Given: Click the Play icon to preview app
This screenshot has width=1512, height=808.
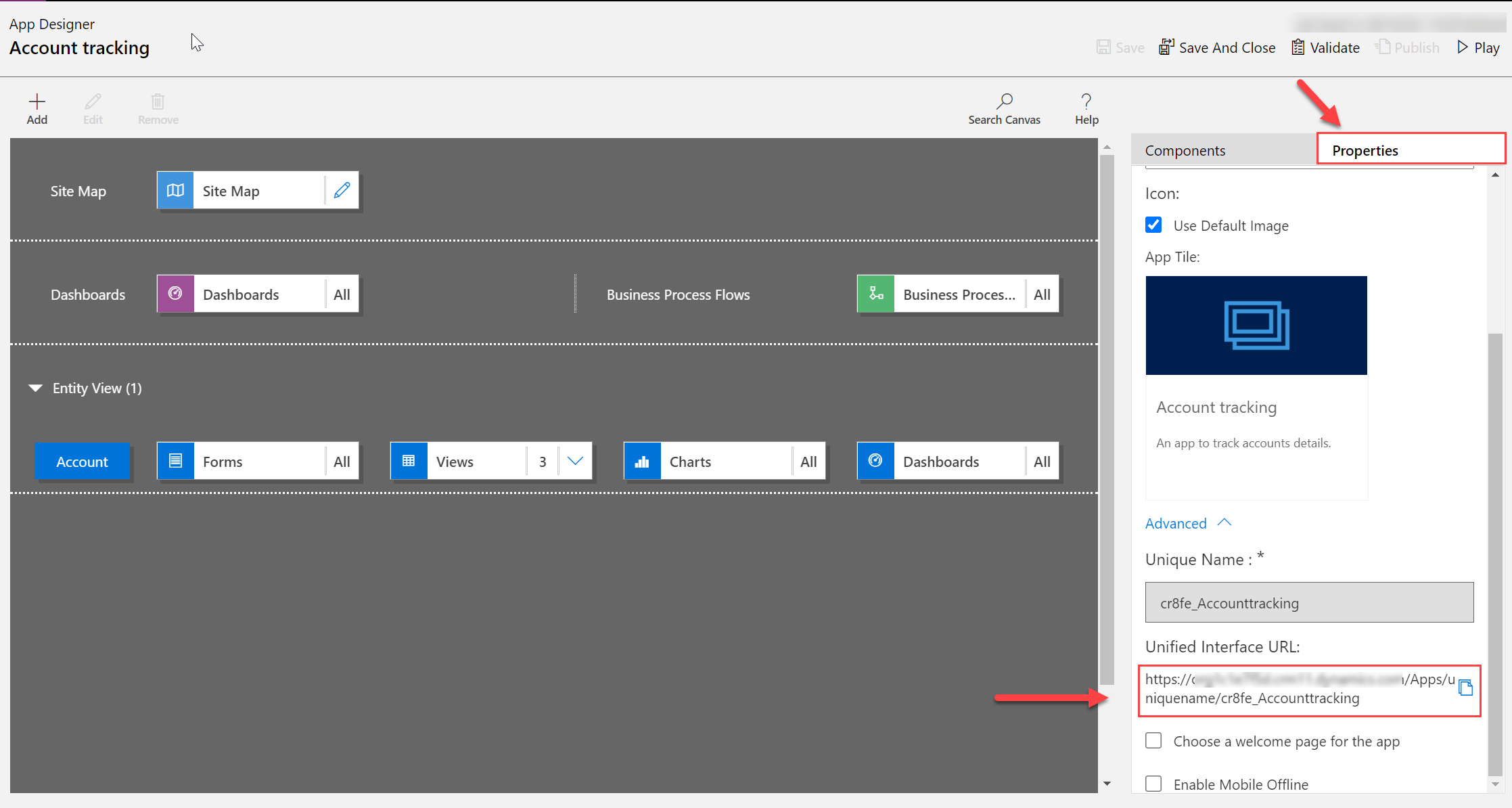Looking at the screenshot, I should (x=1461, y=47).
